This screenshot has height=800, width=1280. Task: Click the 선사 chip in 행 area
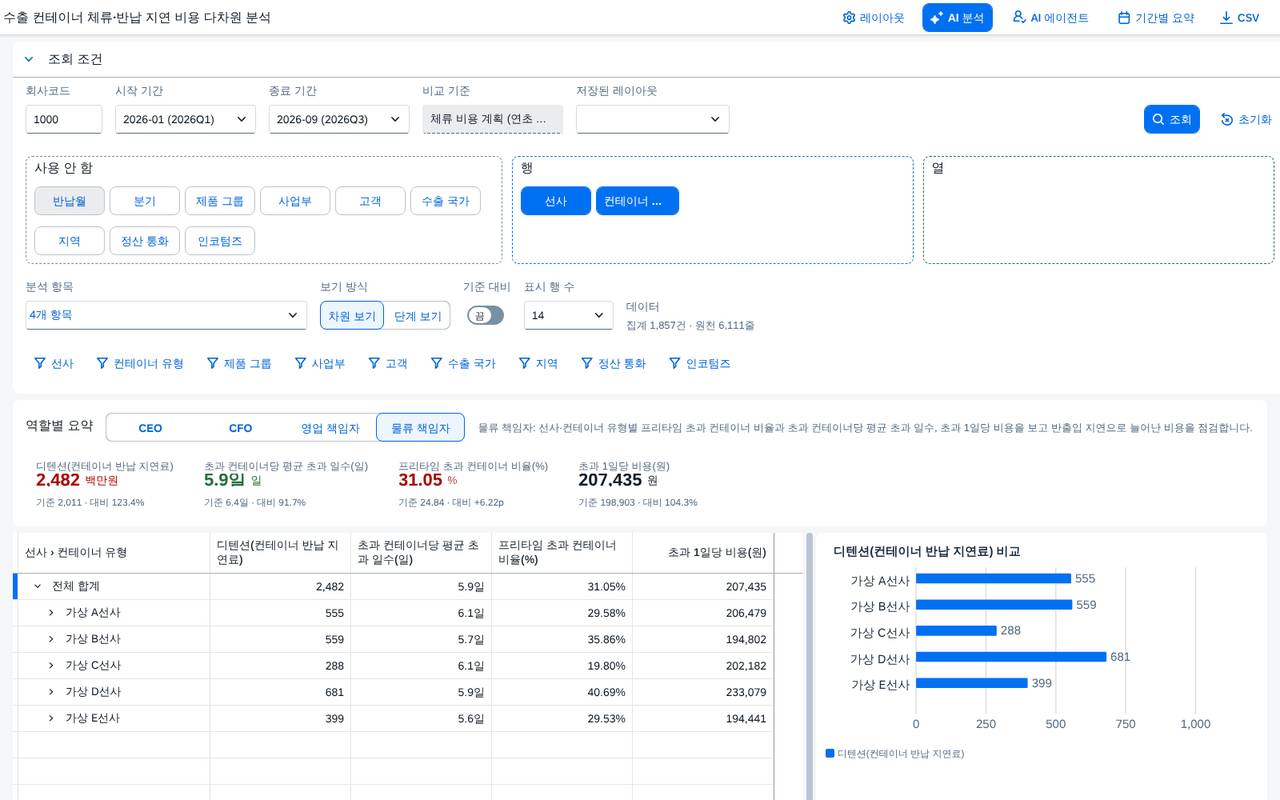(556, 201)
